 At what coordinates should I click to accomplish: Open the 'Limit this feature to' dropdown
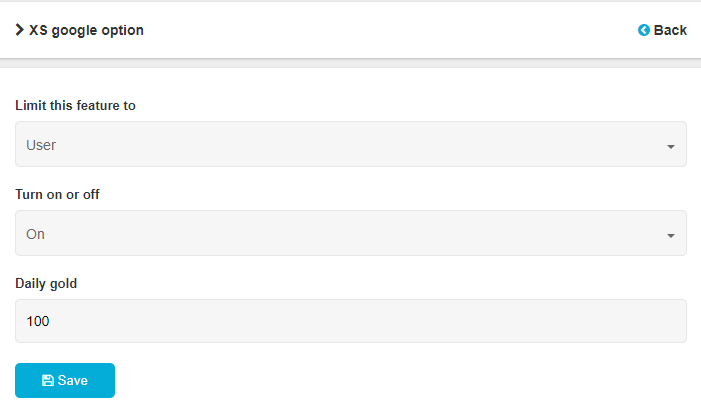(350, 144)
